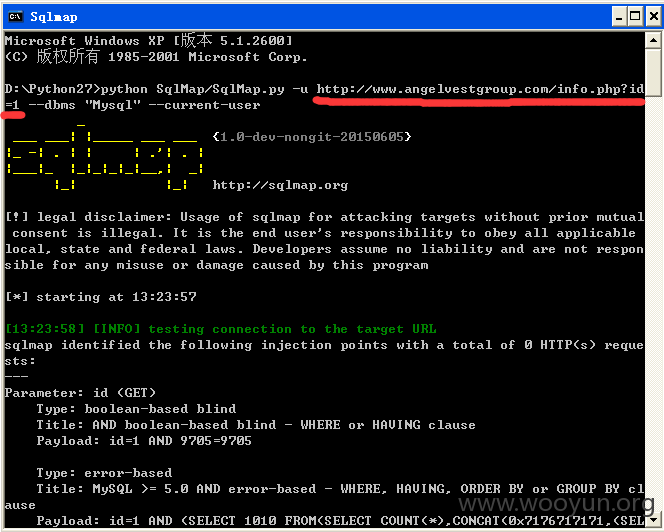Click 'Microsoft Windows XP' version line
This screenshot has height=532, width=664.
pyautogui.click(x=149, y=41)
